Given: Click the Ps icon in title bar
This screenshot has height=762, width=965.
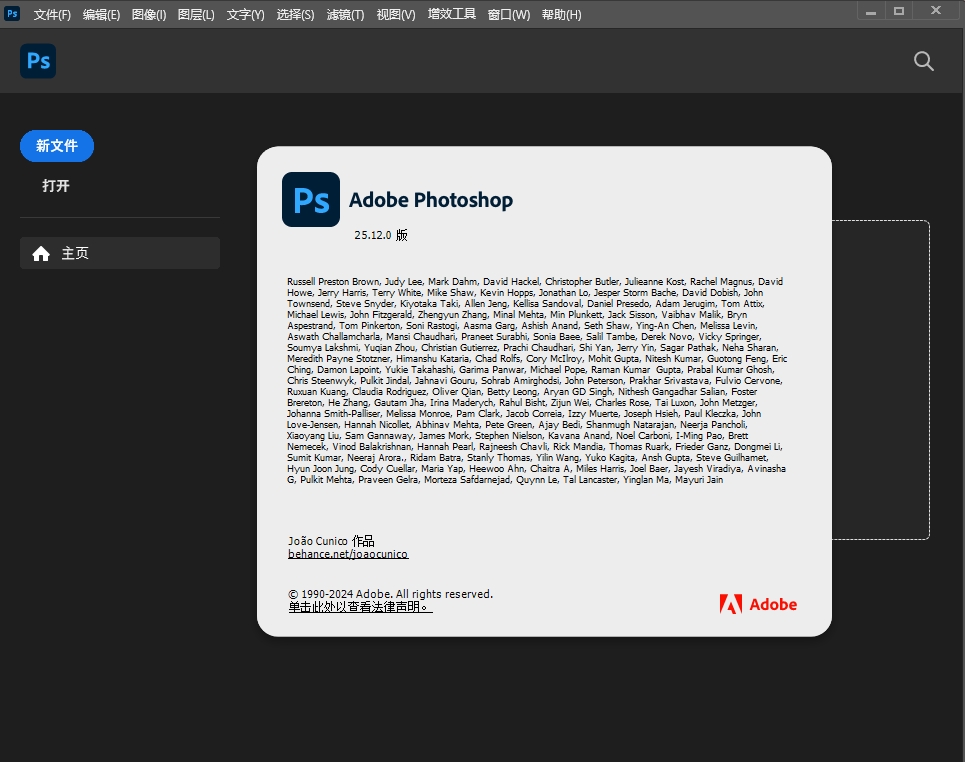Looking at the screenshot, I should coord(12,14).
